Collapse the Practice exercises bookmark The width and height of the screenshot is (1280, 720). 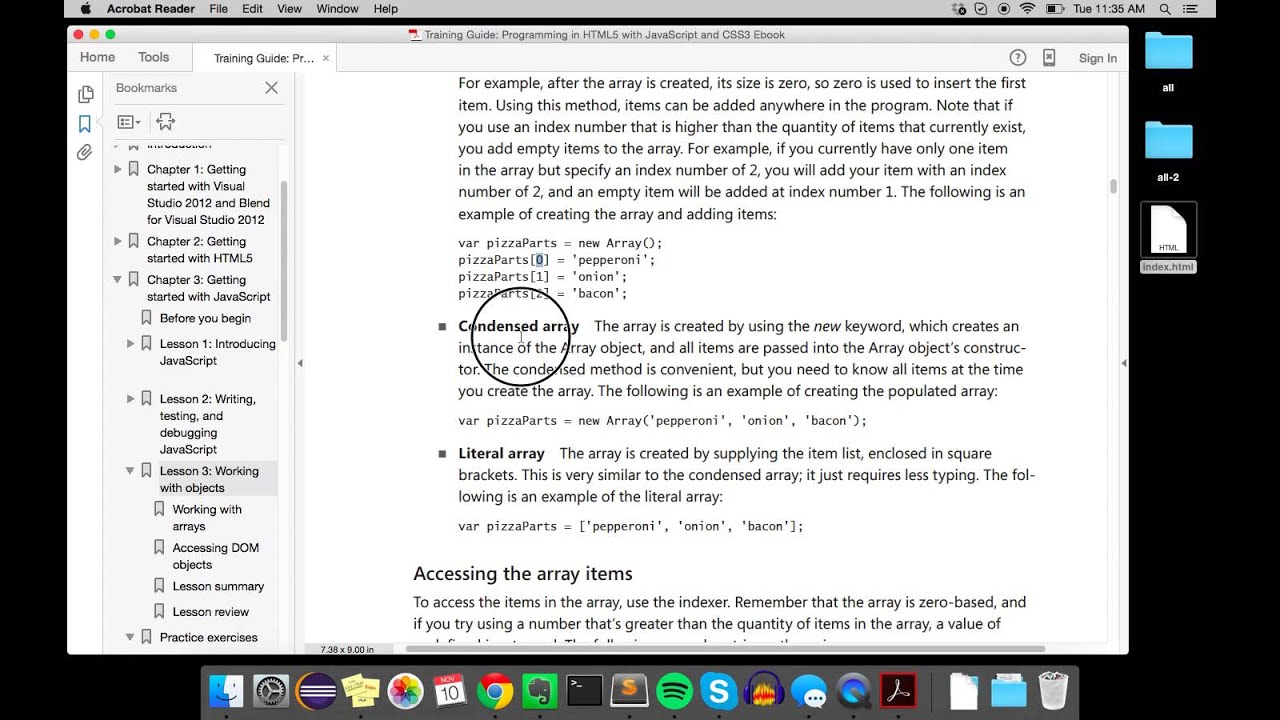coord(131,637)
